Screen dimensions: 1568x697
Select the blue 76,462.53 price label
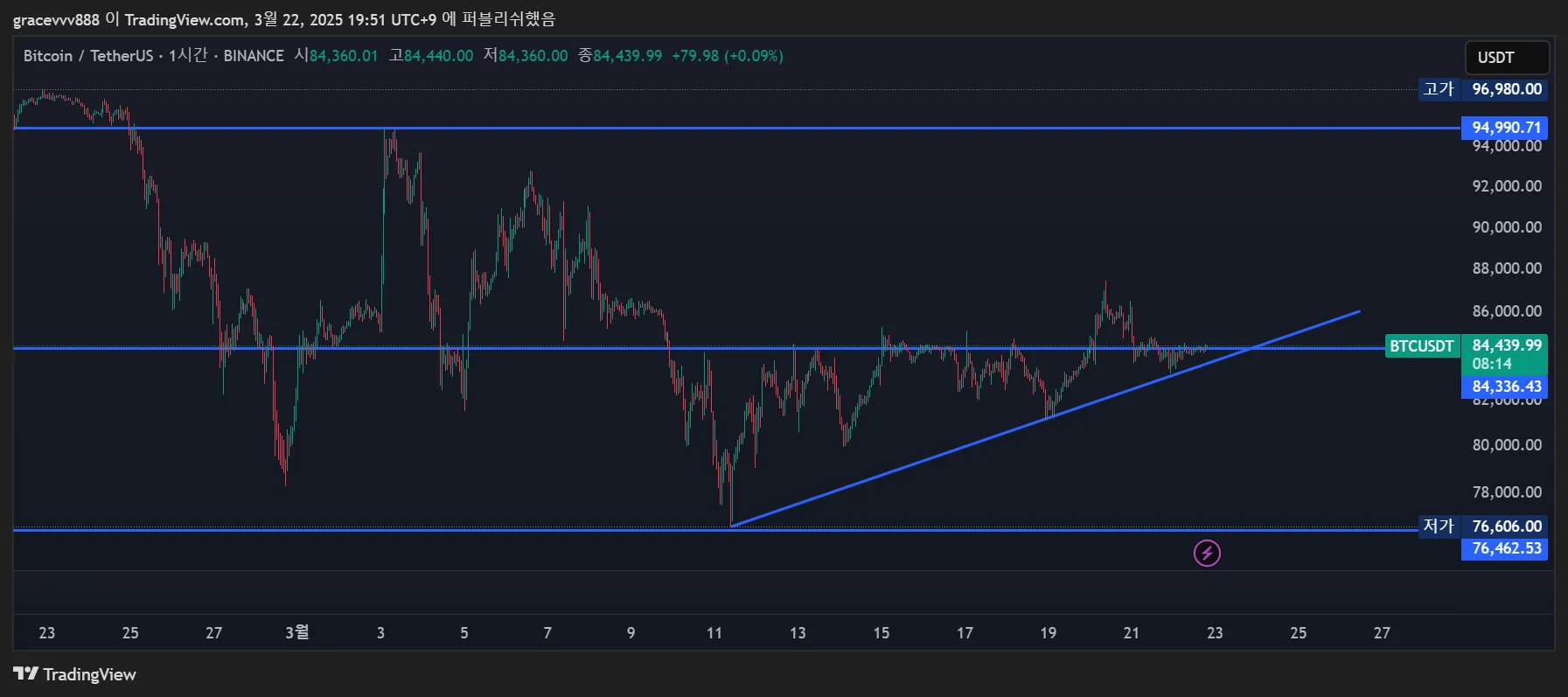[x=1504, y=548]
